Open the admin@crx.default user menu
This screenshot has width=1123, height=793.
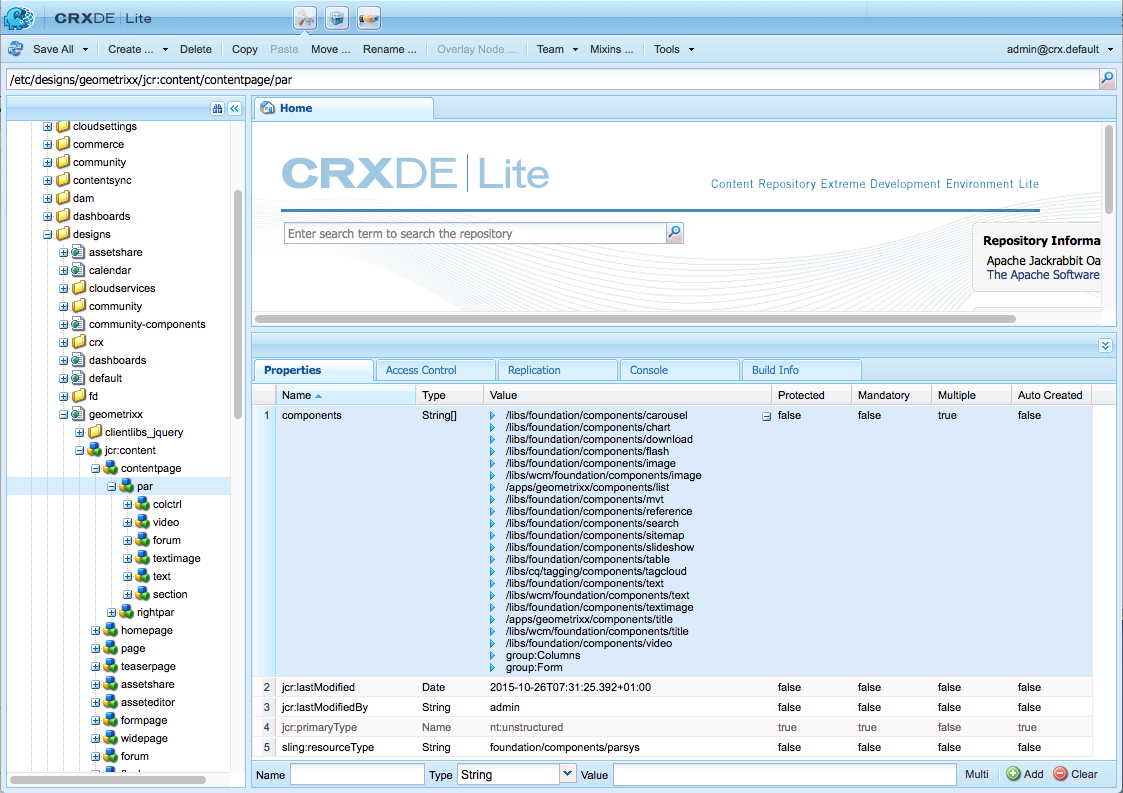click(1060, 49)
